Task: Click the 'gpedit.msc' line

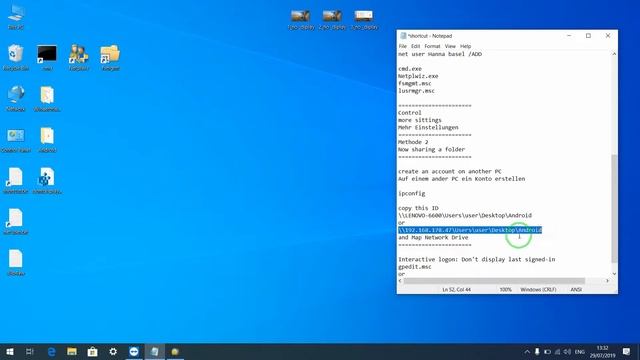Action: [x=415, y=267]
